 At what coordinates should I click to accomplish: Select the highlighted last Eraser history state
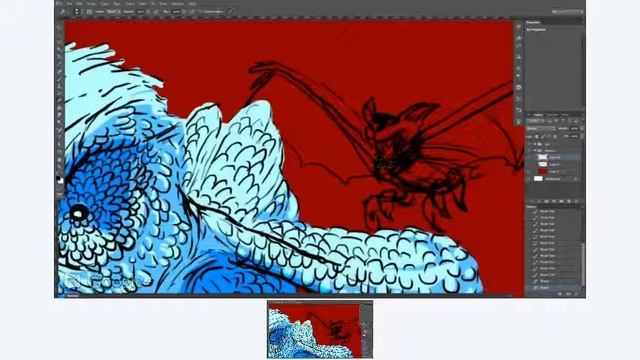pos(553,288)
